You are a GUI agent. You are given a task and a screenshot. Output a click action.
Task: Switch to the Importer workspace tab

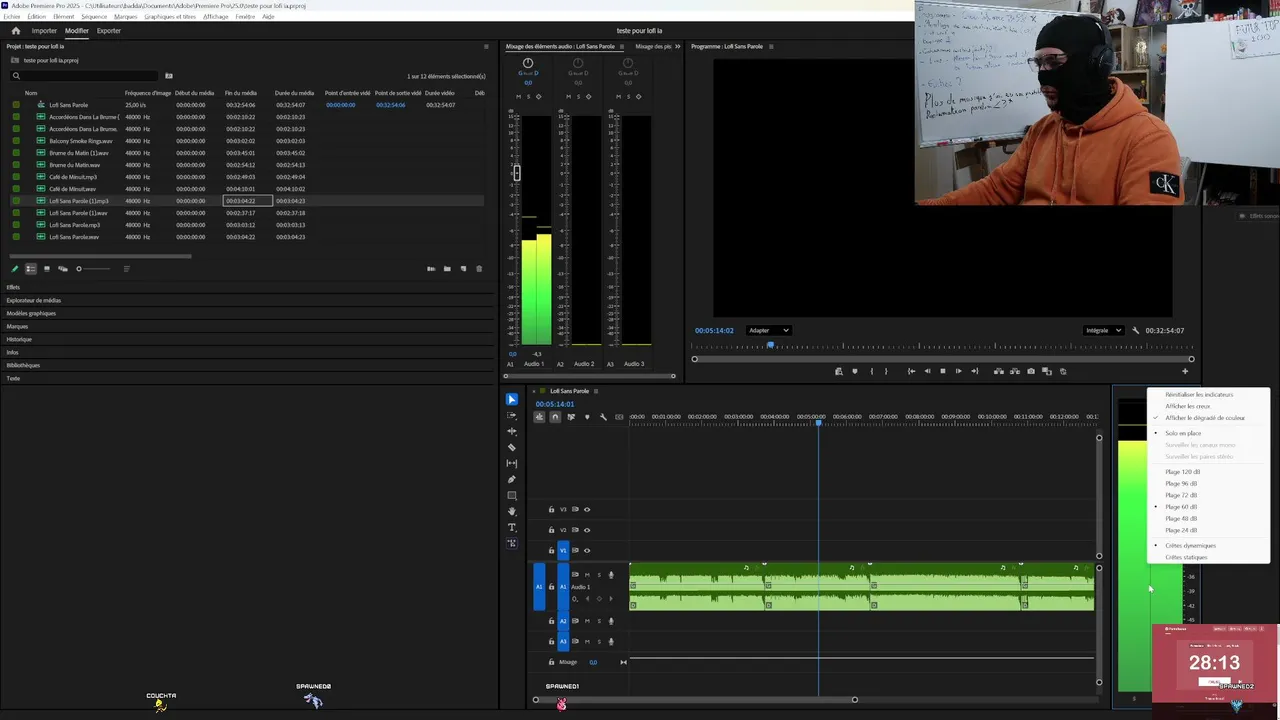[x=44, y=31]
